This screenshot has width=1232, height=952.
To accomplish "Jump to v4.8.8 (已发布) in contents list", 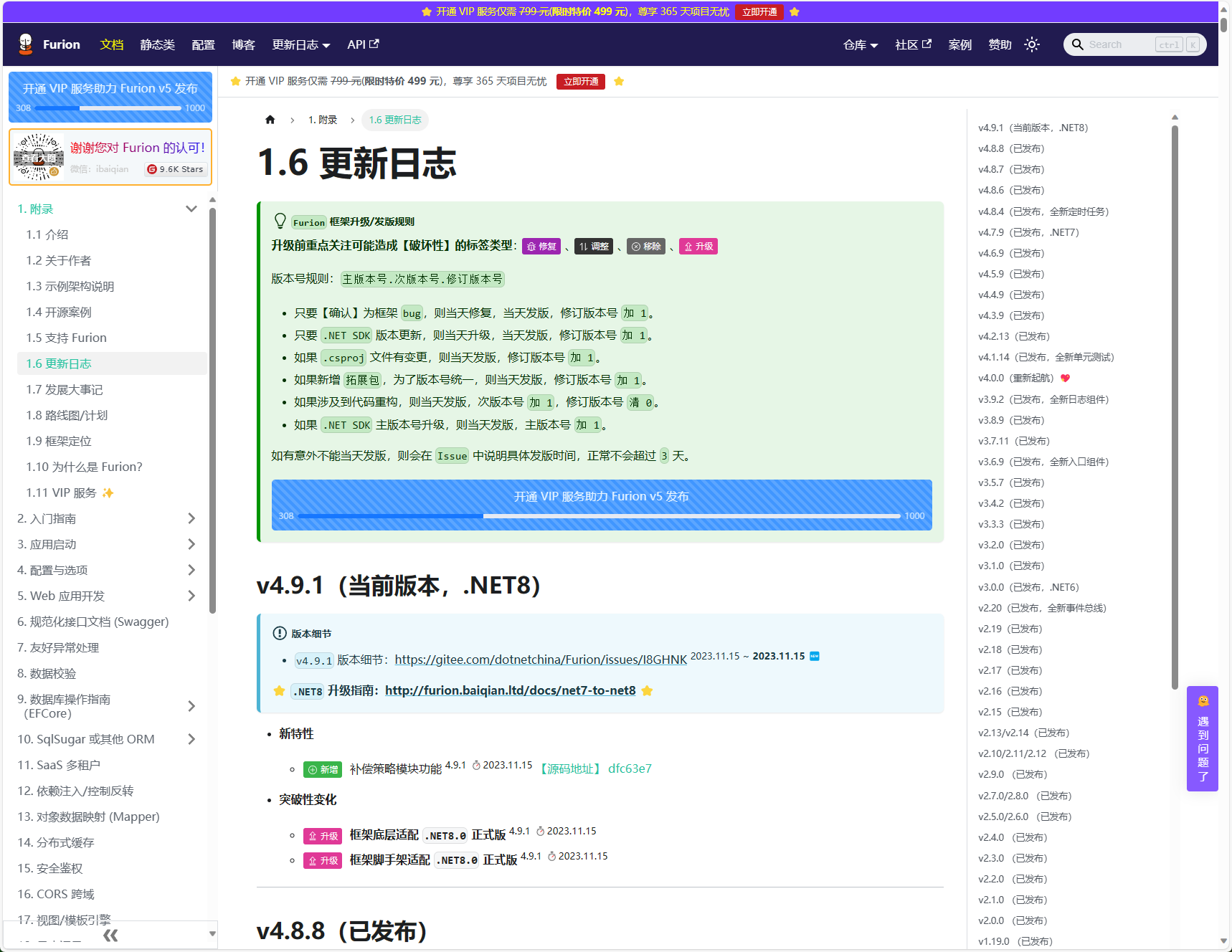I will click(x=1011, y=148).
